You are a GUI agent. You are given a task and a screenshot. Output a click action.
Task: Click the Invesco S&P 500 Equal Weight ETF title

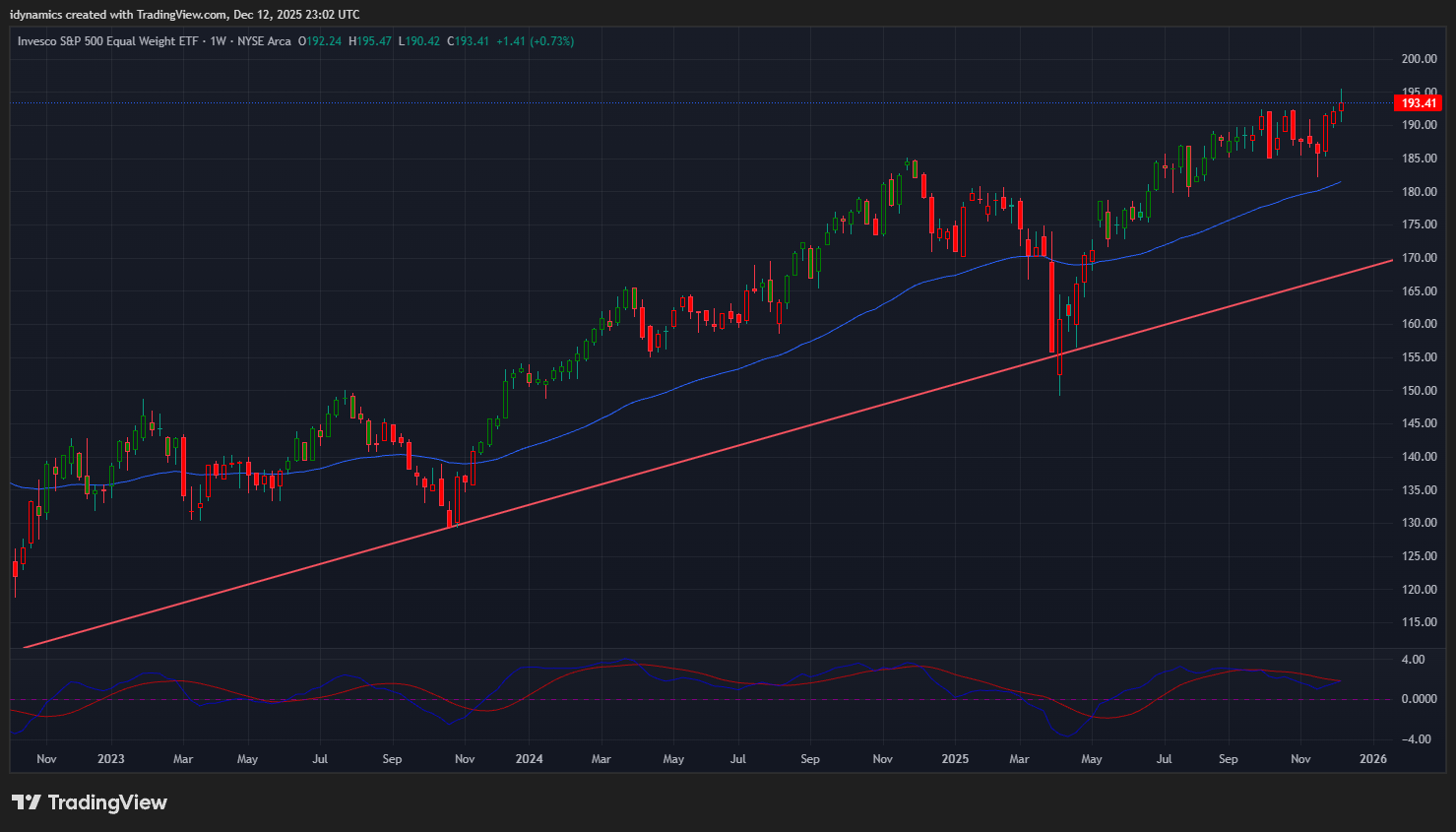click(x=108, y=41)
